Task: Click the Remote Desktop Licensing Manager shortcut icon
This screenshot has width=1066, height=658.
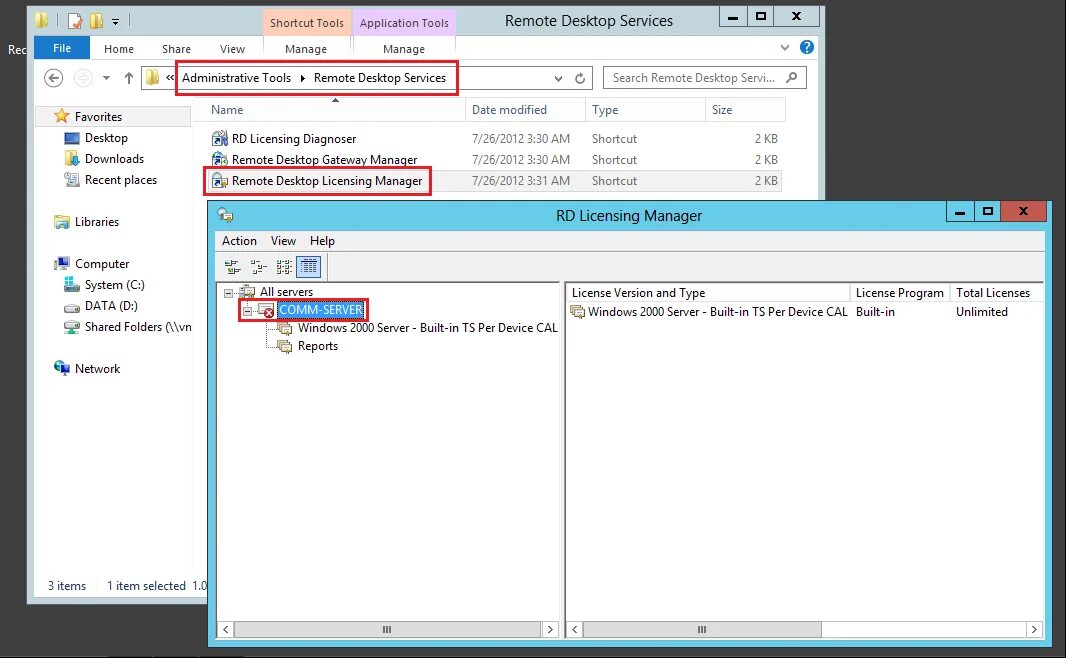Action: click(x=220, y=181)
